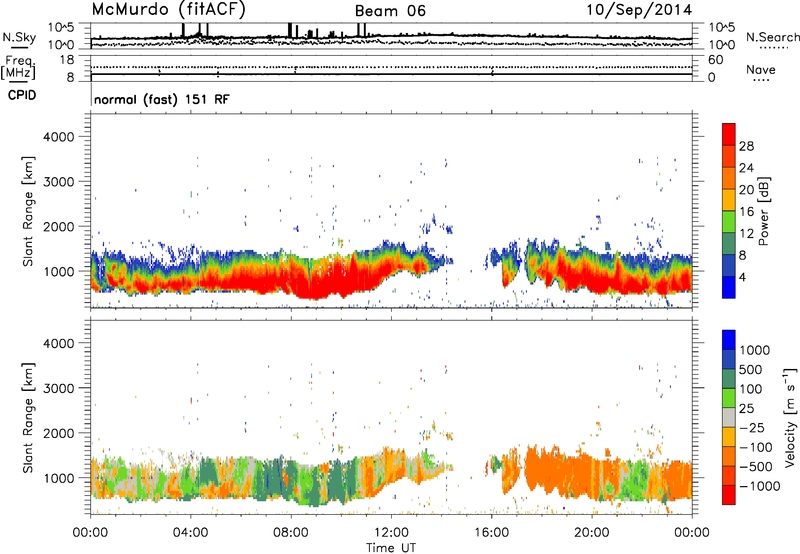The width and height of the screenshot is (800, 554).
Task: Click Slant Range label of power panel
Action: pyautogui.click(x=28, y=211)
